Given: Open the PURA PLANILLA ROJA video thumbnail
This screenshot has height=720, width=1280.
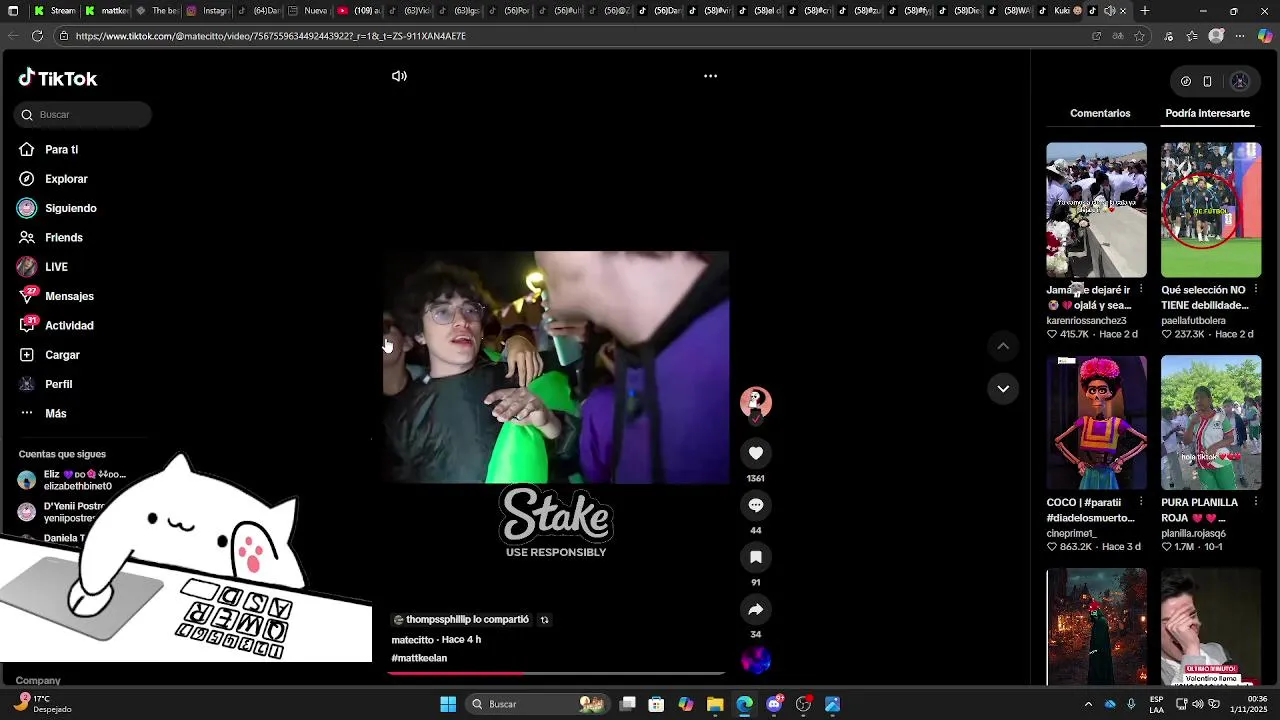Looking at the screenshot, I should tap(1211, 422).
